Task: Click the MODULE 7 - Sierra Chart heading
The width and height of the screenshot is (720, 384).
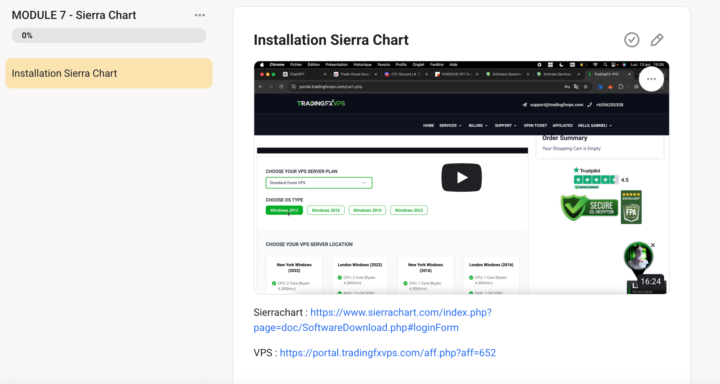Action: pyautogui.click(x=74, y=15)
